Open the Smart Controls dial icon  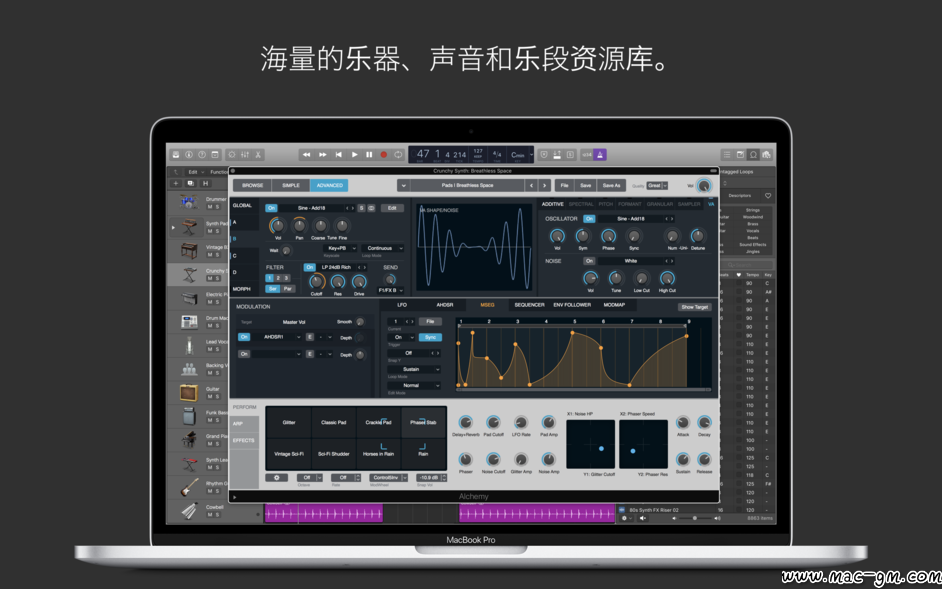(231, 154)
